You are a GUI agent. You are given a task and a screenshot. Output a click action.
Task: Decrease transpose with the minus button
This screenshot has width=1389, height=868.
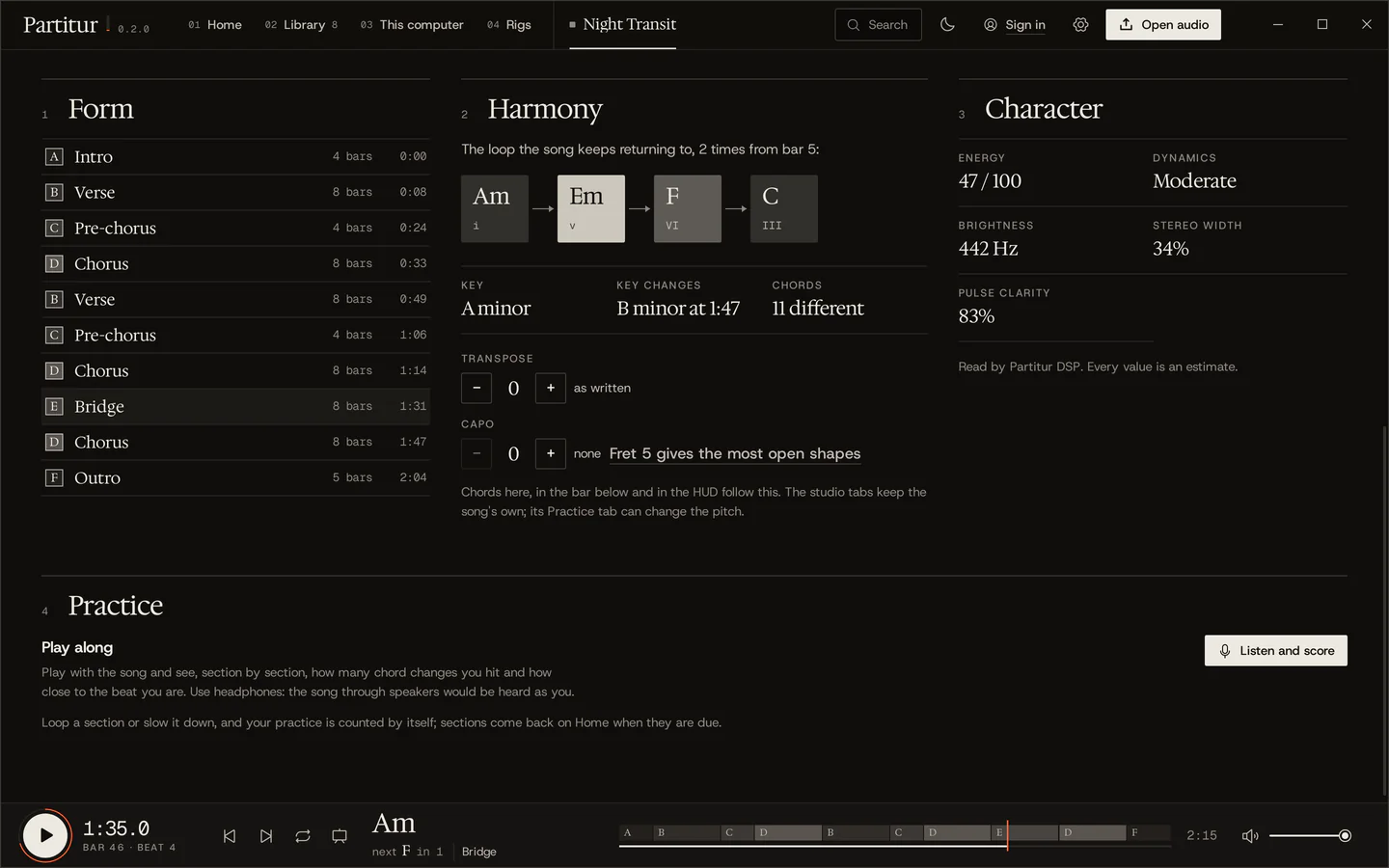[477, 388]
